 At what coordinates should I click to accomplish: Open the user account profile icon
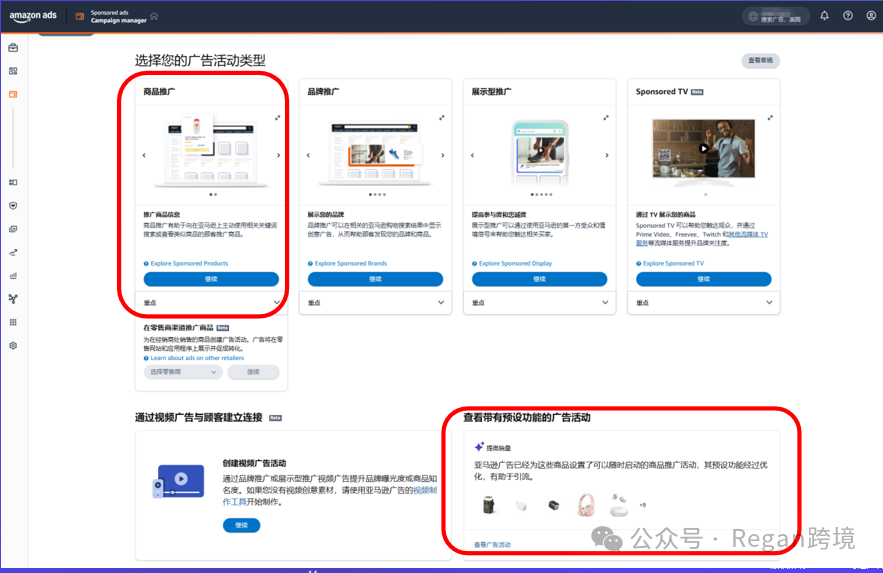point(871,16)
